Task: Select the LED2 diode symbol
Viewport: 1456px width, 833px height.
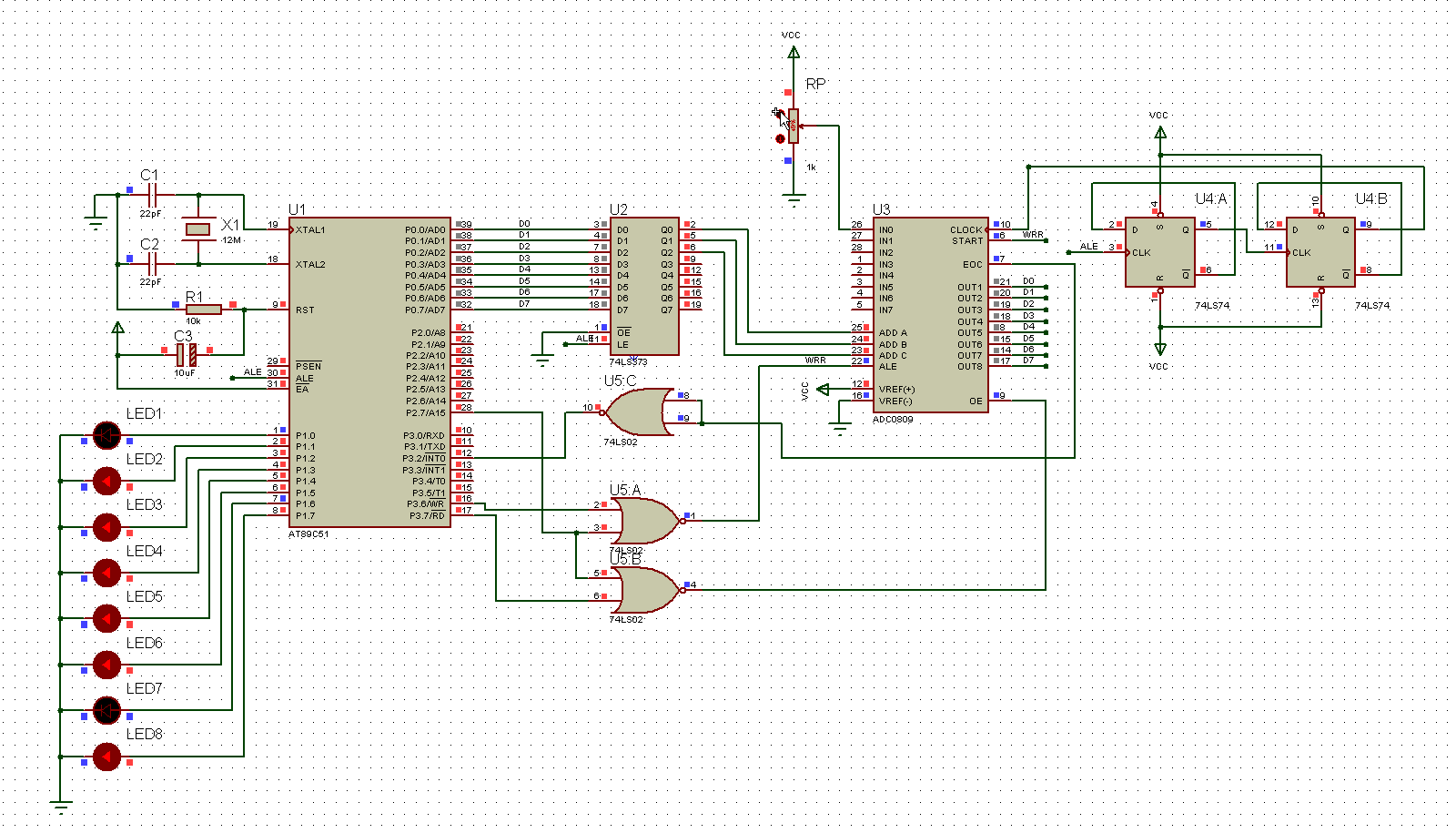Action: [x=106, y=481]
